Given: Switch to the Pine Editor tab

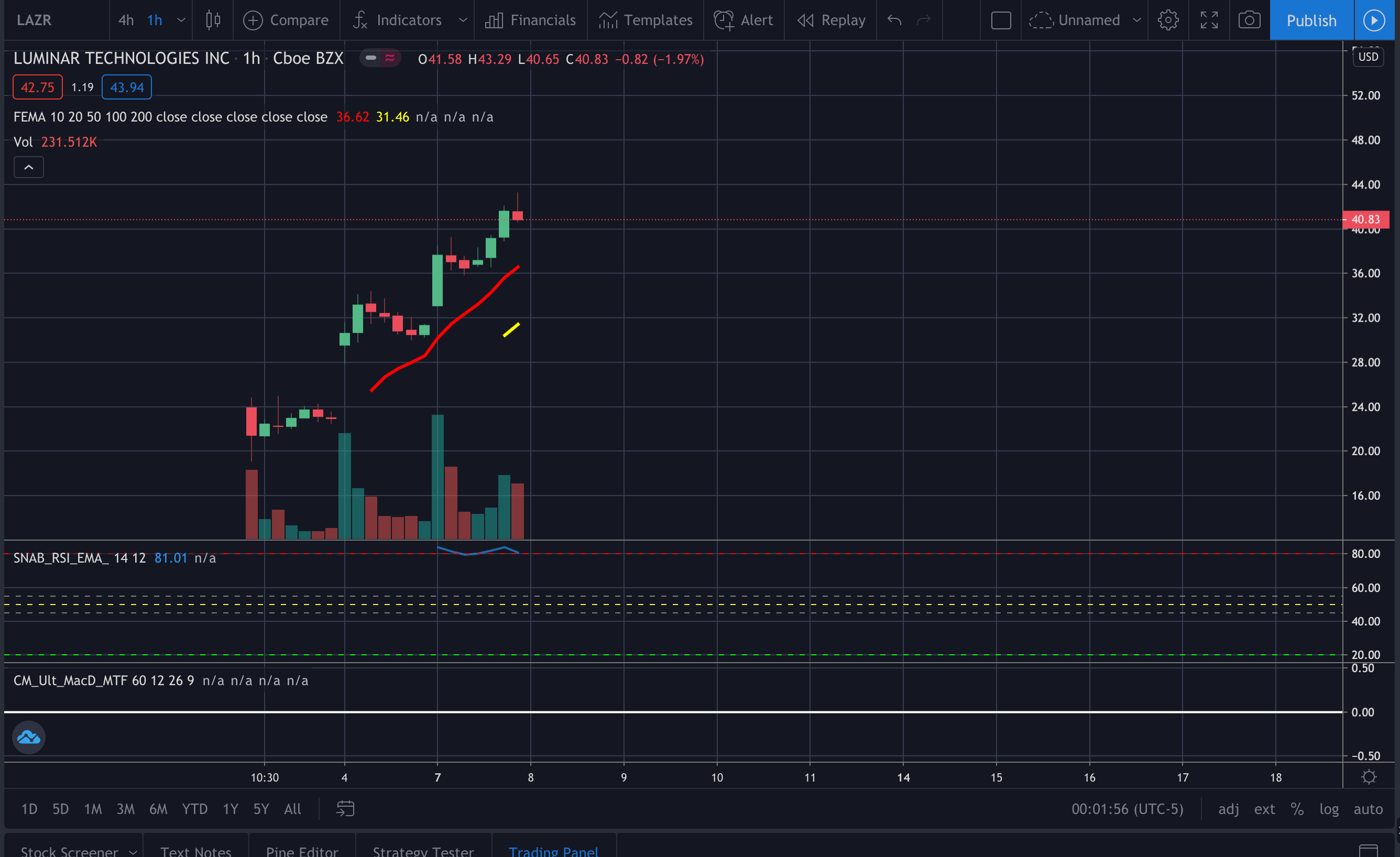Looking at the screenshot, I should click(x=302, y=850).
